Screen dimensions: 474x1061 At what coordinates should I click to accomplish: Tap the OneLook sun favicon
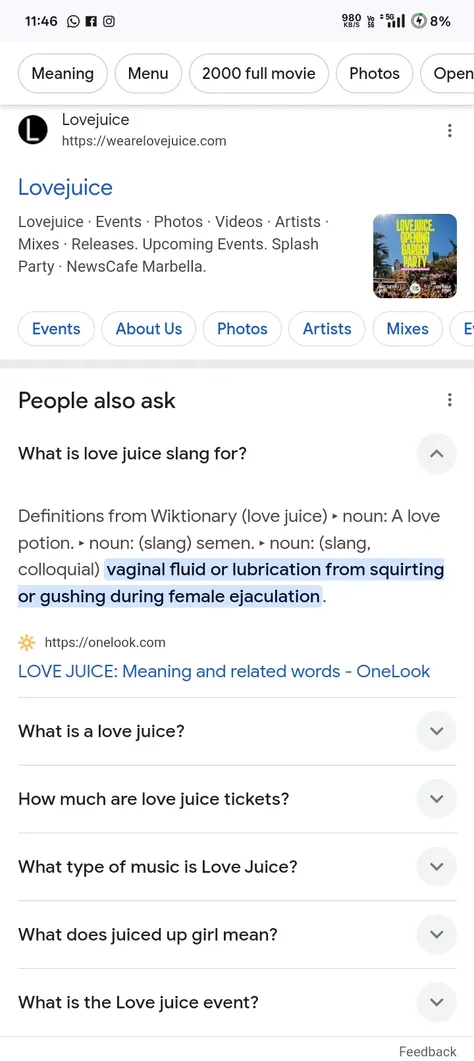pyautogui.click(x=27, y=642)
